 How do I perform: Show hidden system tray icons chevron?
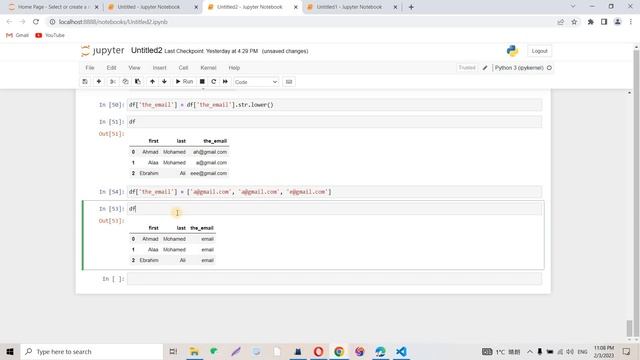pyautogui.click(x=529, y=351)
